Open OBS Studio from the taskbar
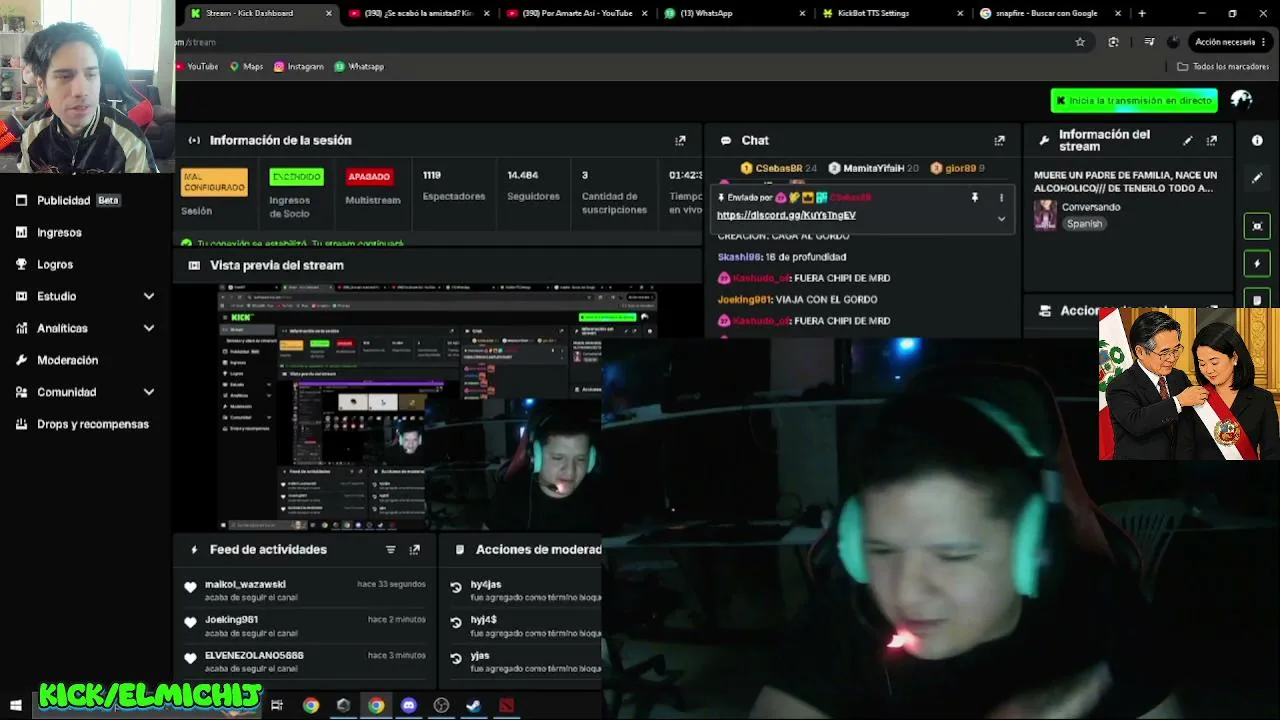The height and width of the screenshot is (720, 1280). [x=441, y=705]
